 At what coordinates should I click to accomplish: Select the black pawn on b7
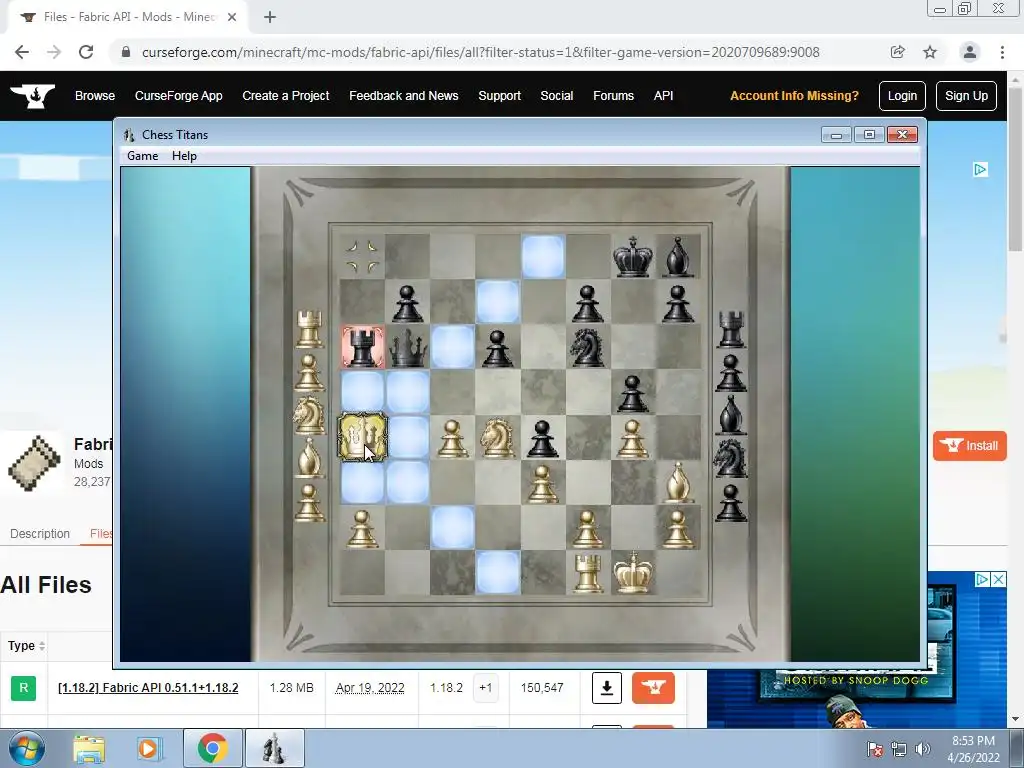[x=408, y=303]
